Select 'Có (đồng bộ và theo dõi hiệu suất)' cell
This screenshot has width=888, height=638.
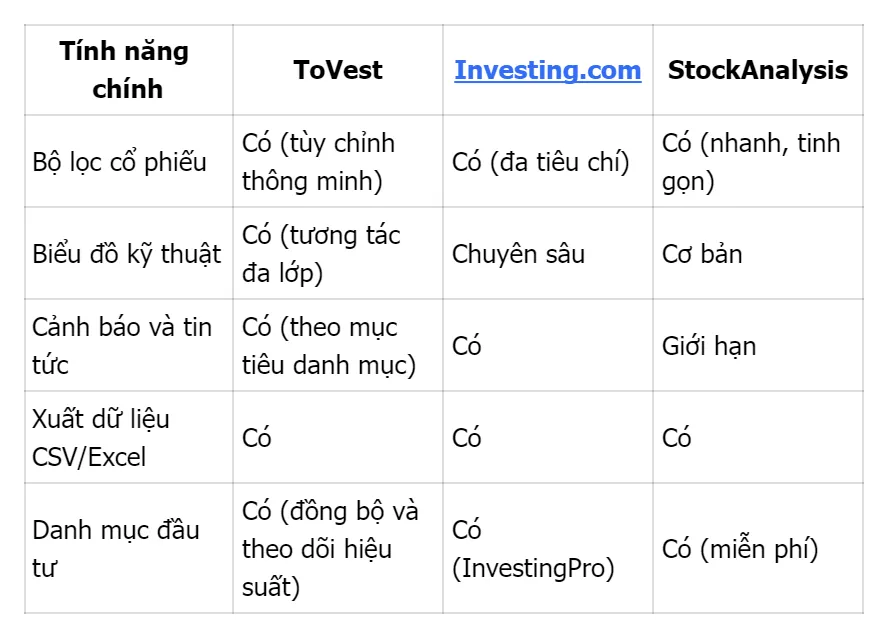(x=330, y=549)
